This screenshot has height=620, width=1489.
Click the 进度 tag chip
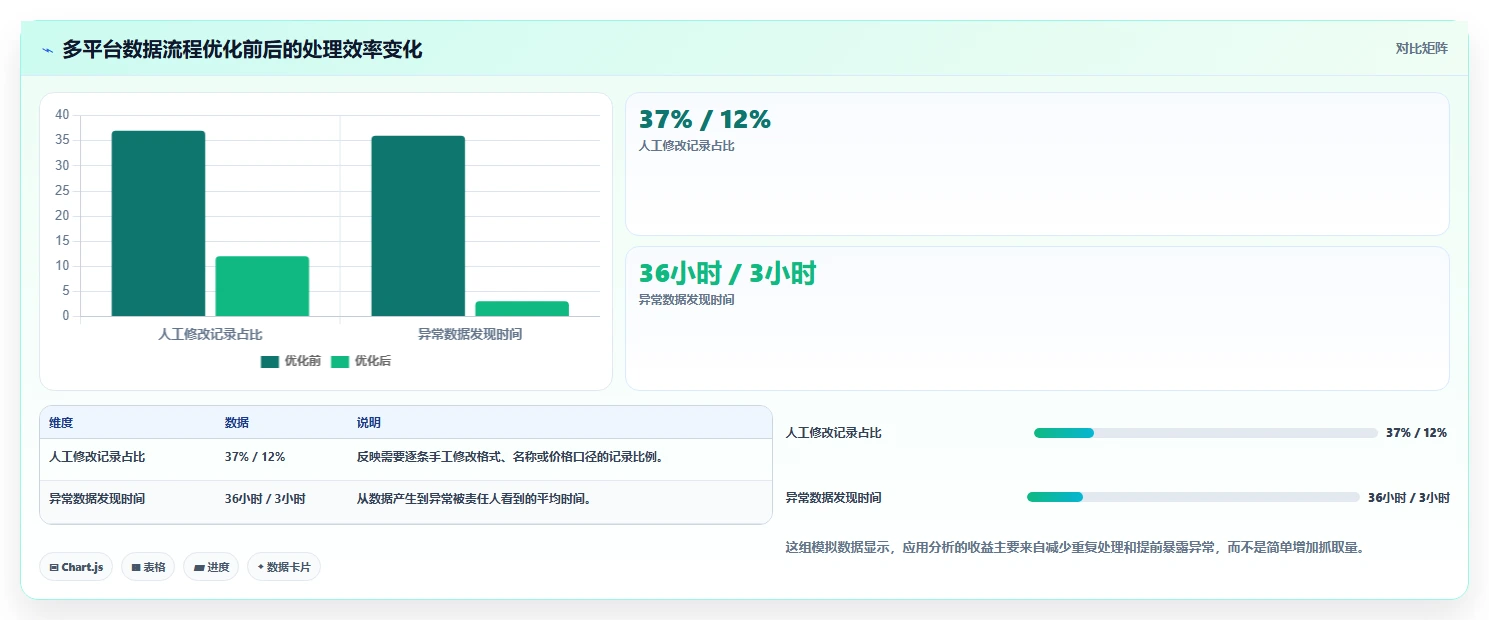[211, 567]
